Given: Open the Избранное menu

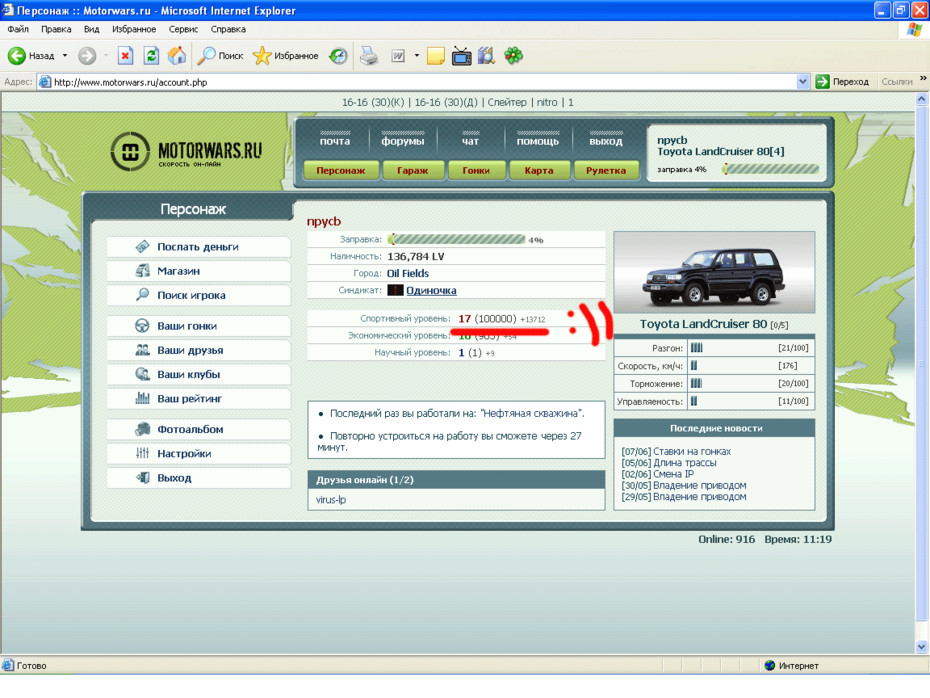Looking at the screenshot, I should pyautogui.click(x=134, y=29).
